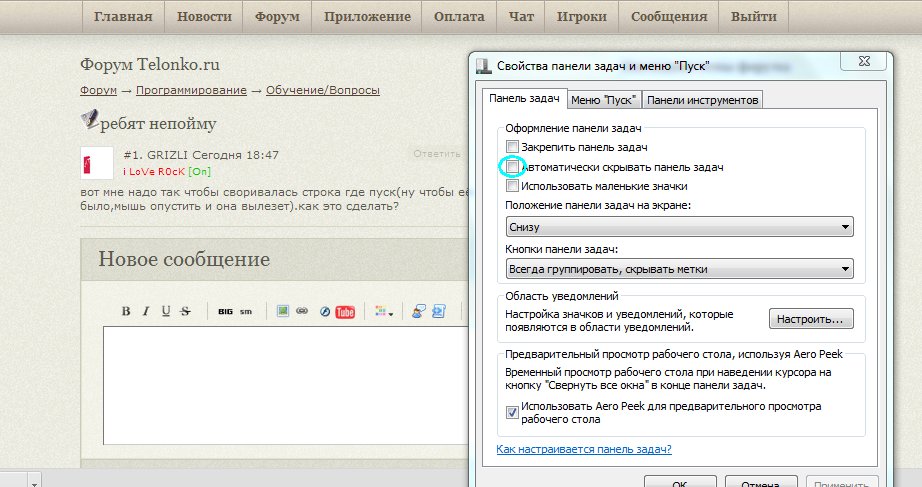Click the Форум Telonko.ru heading

(150, 64)
